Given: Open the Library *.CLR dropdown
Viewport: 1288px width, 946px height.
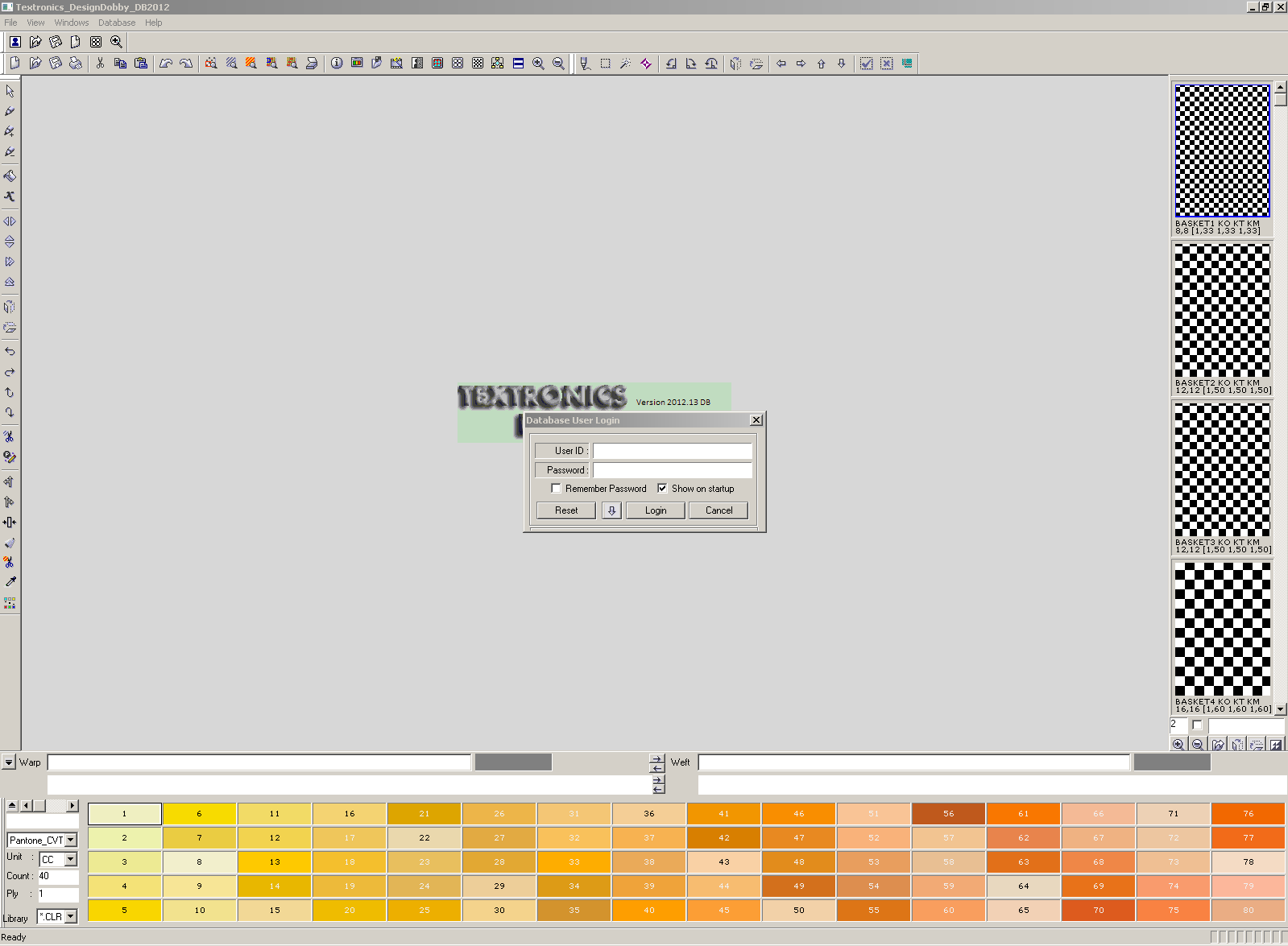Looking at the screenshot, I should 71,916.
